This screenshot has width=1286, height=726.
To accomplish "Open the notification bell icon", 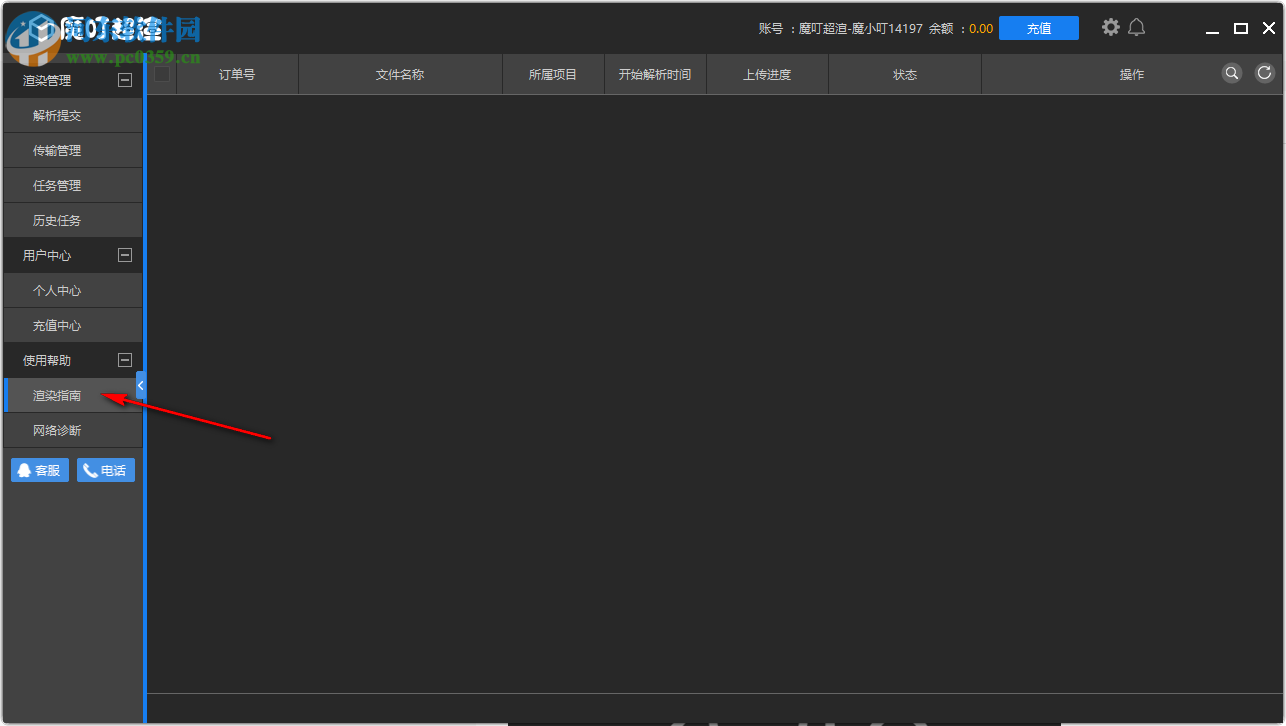I will pyautogui.click(x=1137, y=27).
